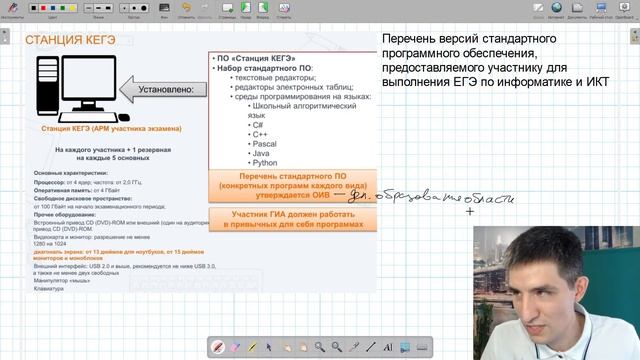Select the arrow Selector tool
Screen dimensions: 640x360
click(269, 347)
